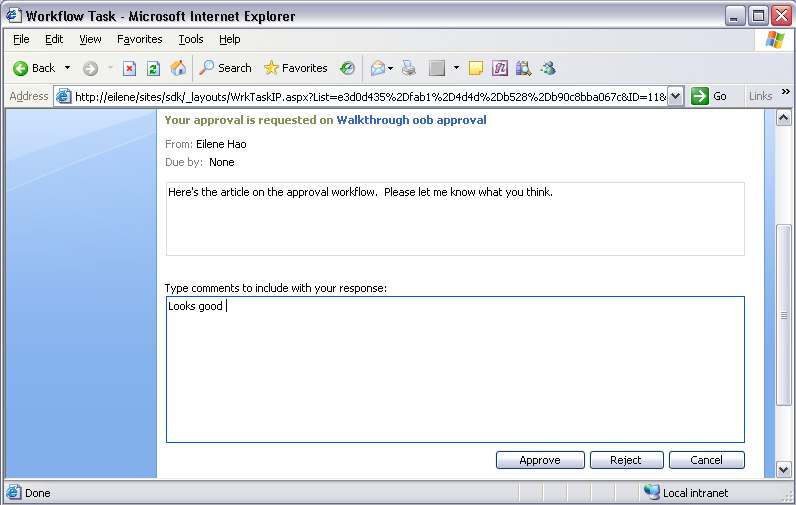Expand the Links toolbar chevron

click(x=786, y=92)
